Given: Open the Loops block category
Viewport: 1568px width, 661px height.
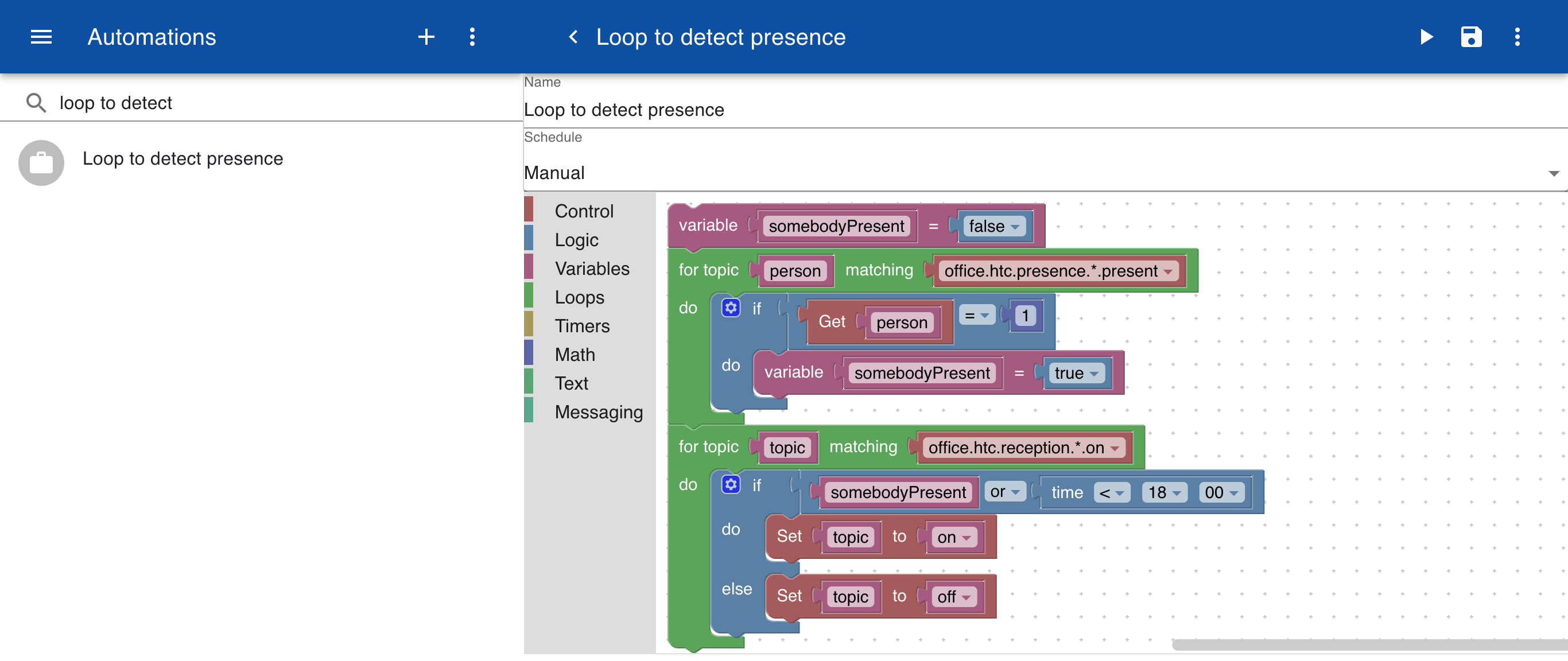Looking at the screenshot, I should click(x=579, y=298).
